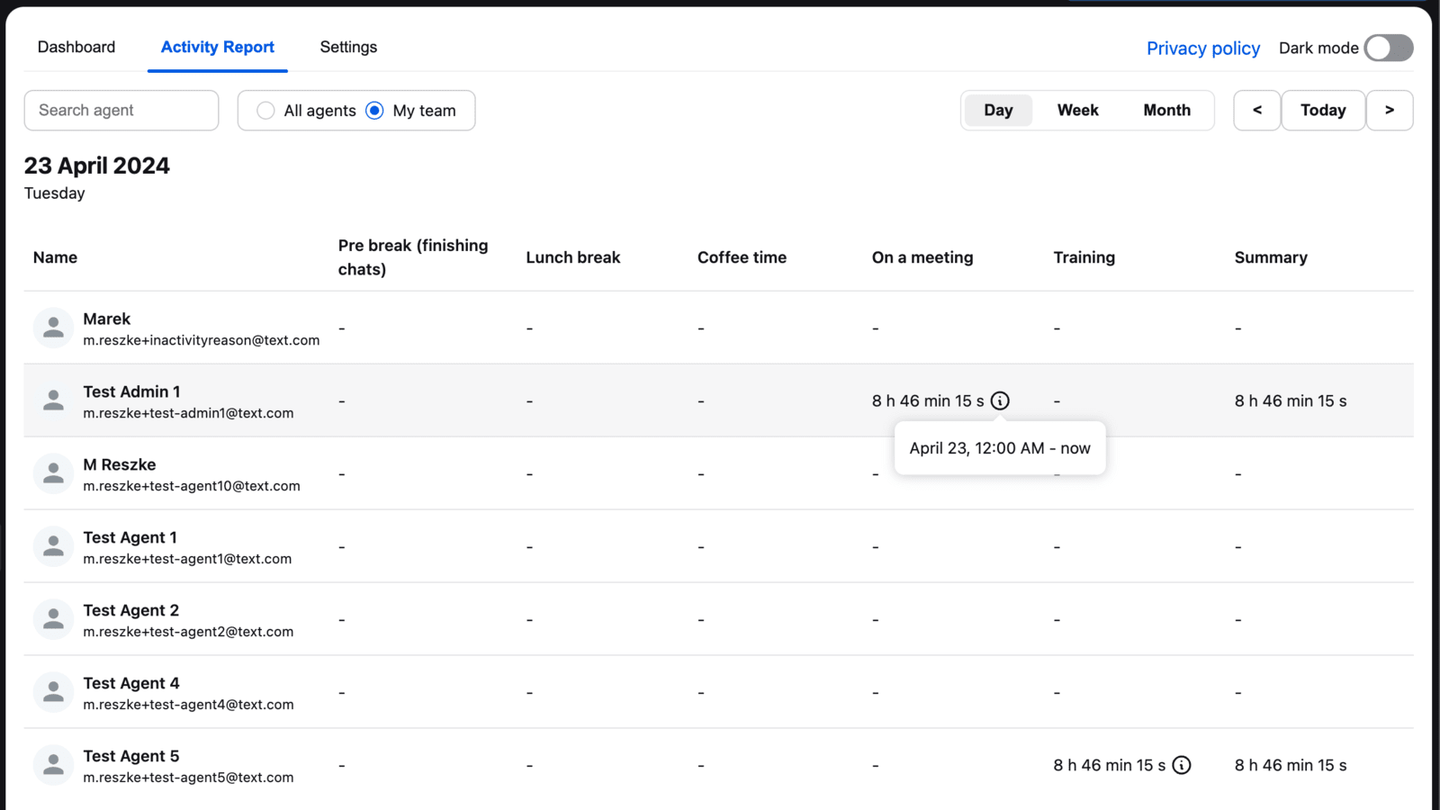Open the Dashboard tab
1440x810 pixels.
(76, 47)
